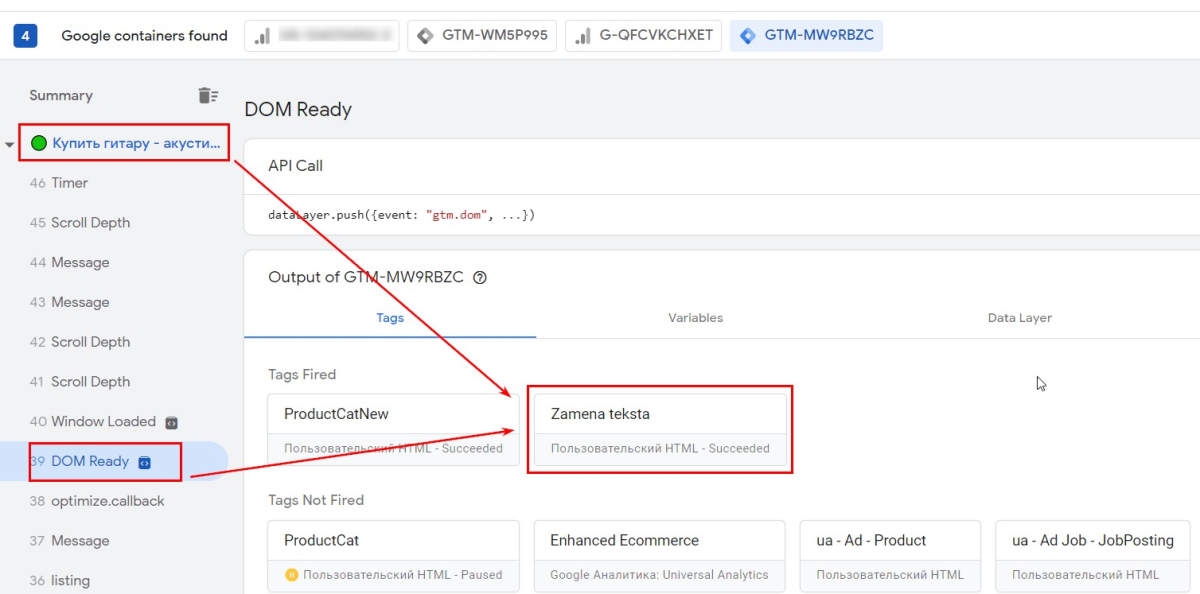Image resolution: width=1200 pixels, height=594 pixels.
Task: Open help icon next to Output of GTM-MW9RBZC
Action: pyautogui.click(x=480, y=278)
